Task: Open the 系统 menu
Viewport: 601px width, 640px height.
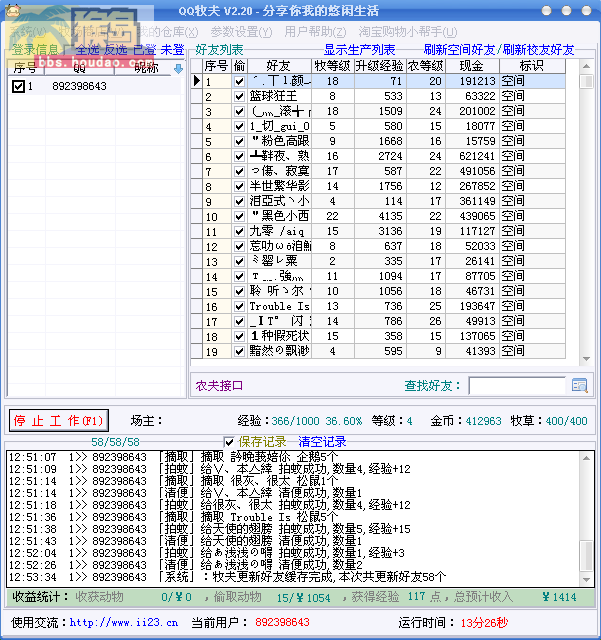Action: [28, 31]
